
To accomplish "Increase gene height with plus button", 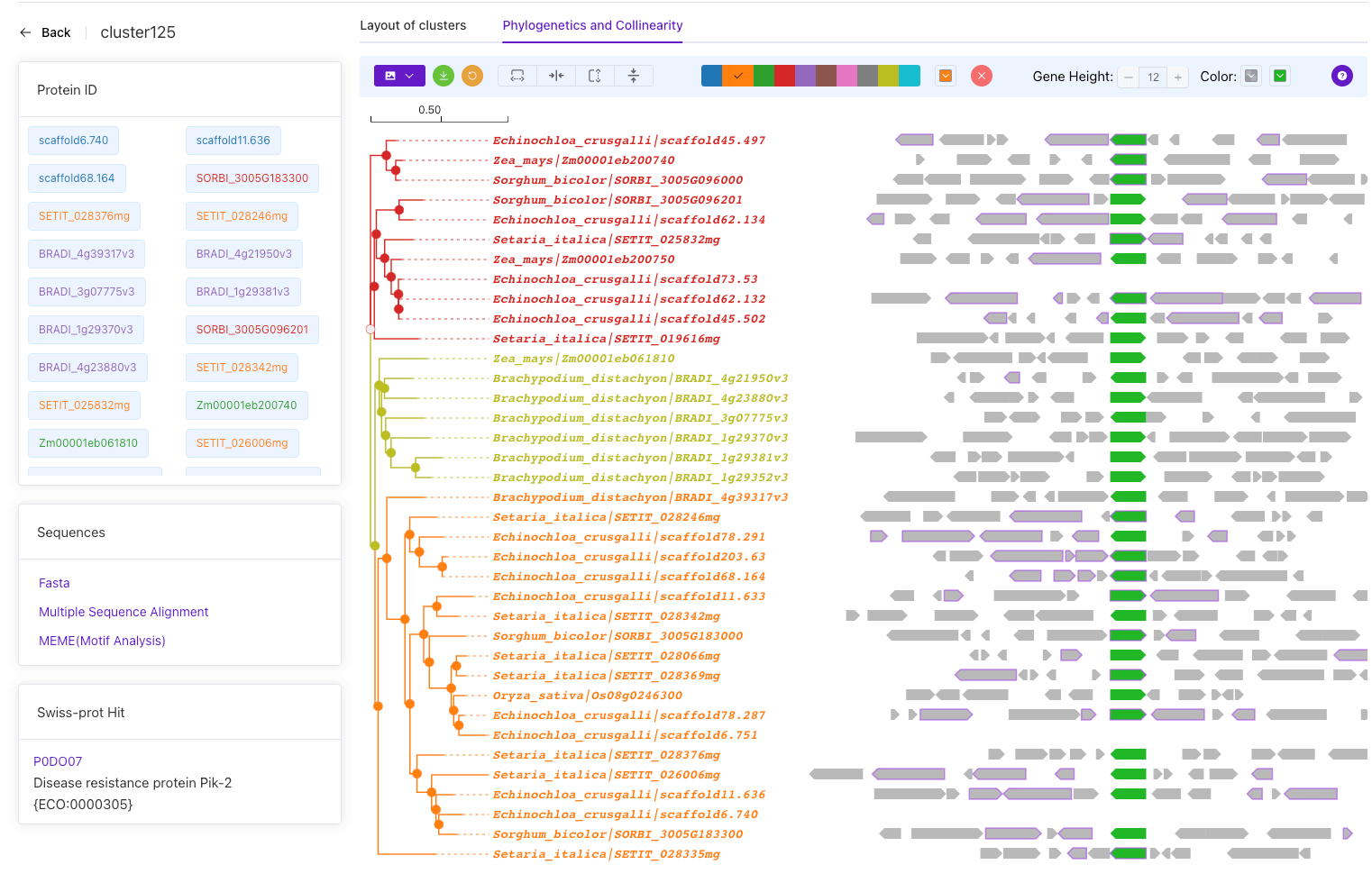I will pyautogui.click(x=1177, y=77).
